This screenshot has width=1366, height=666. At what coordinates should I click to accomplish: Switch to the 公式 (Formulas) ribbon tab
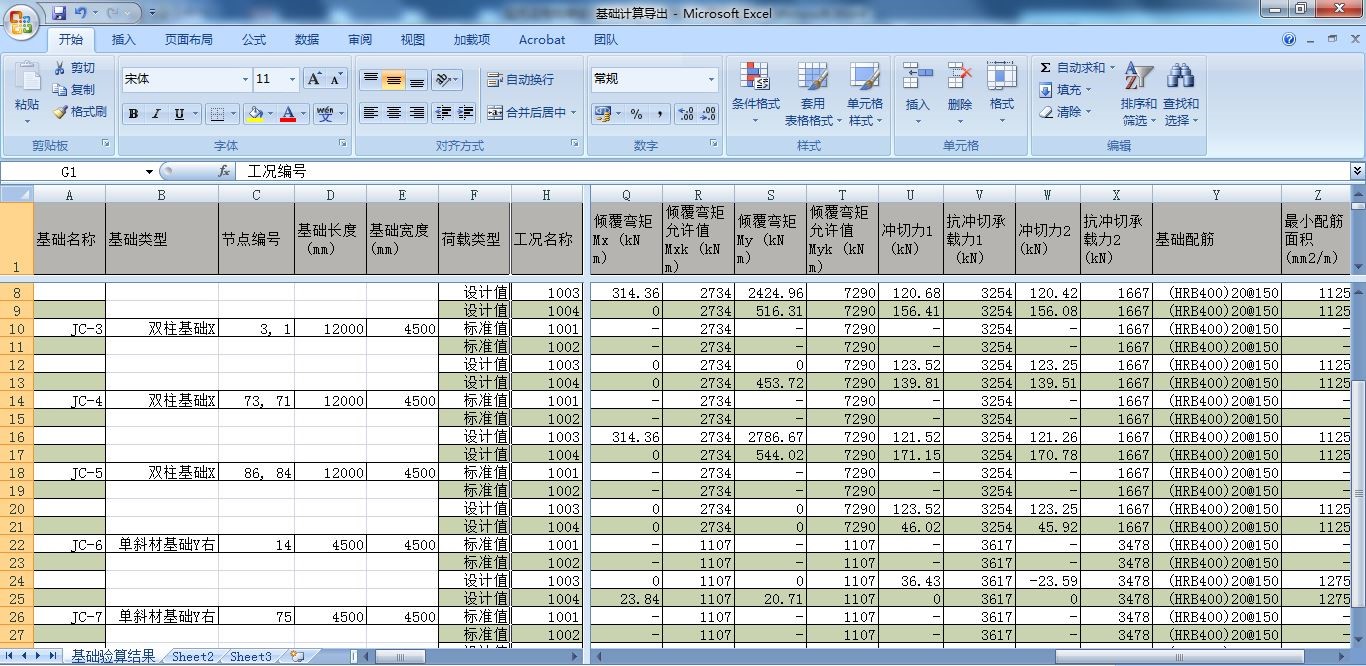[x=254, y=40]
